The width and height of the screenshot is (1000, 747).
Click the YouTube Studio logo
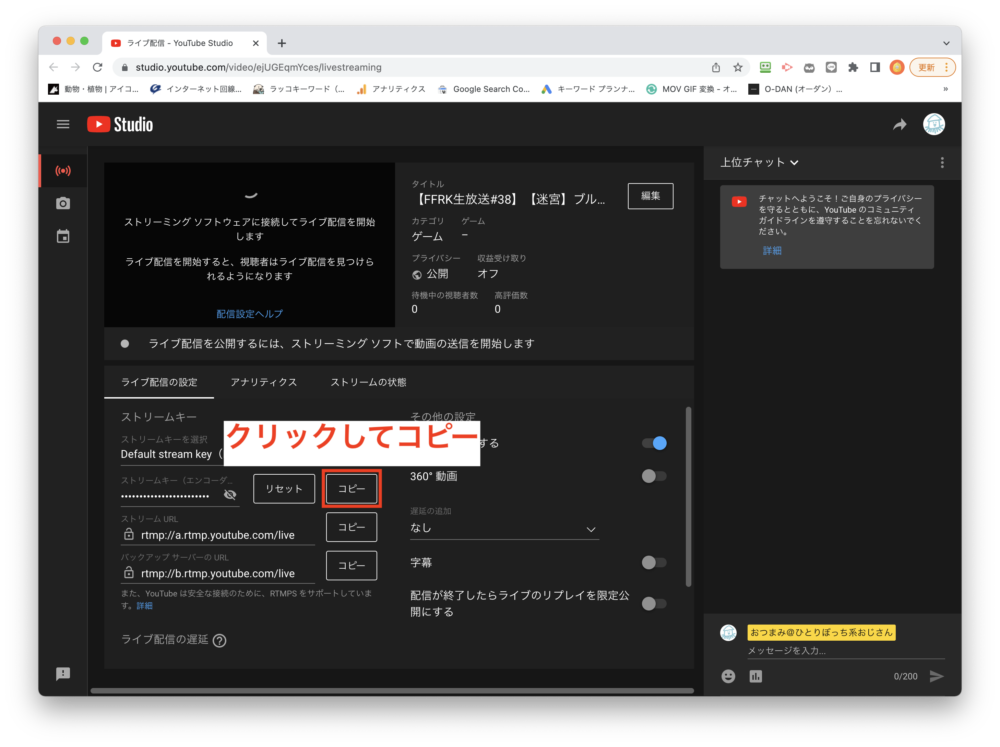pos(120,124)
